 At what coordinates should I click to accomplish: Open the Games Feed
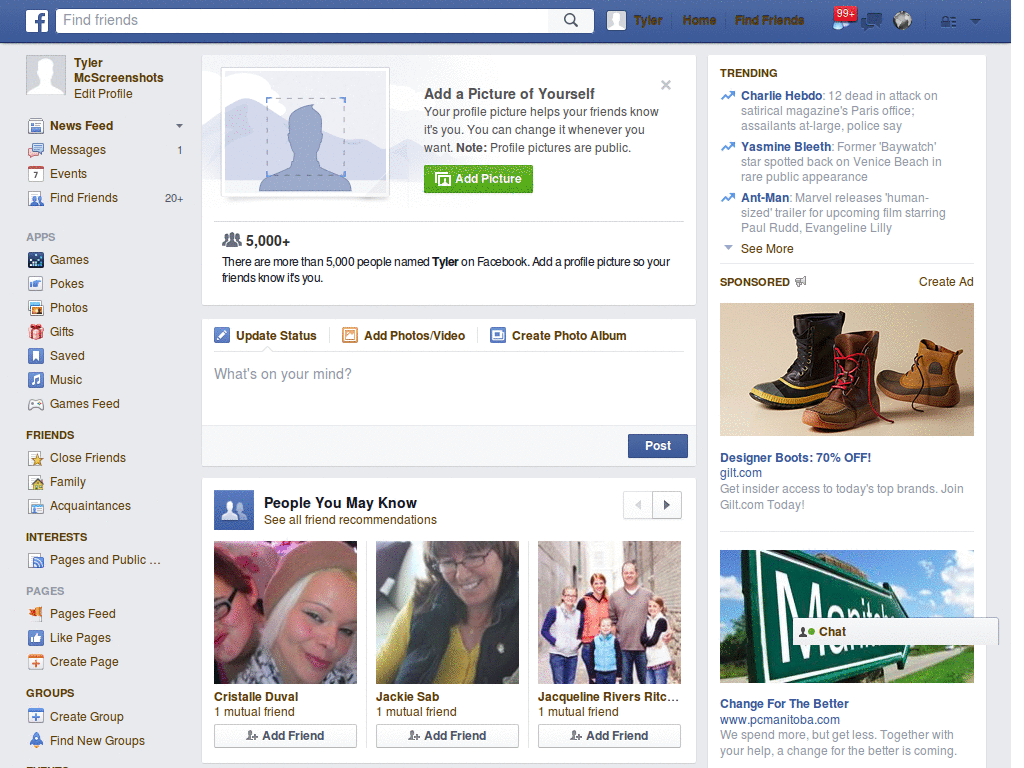(84, 404)
